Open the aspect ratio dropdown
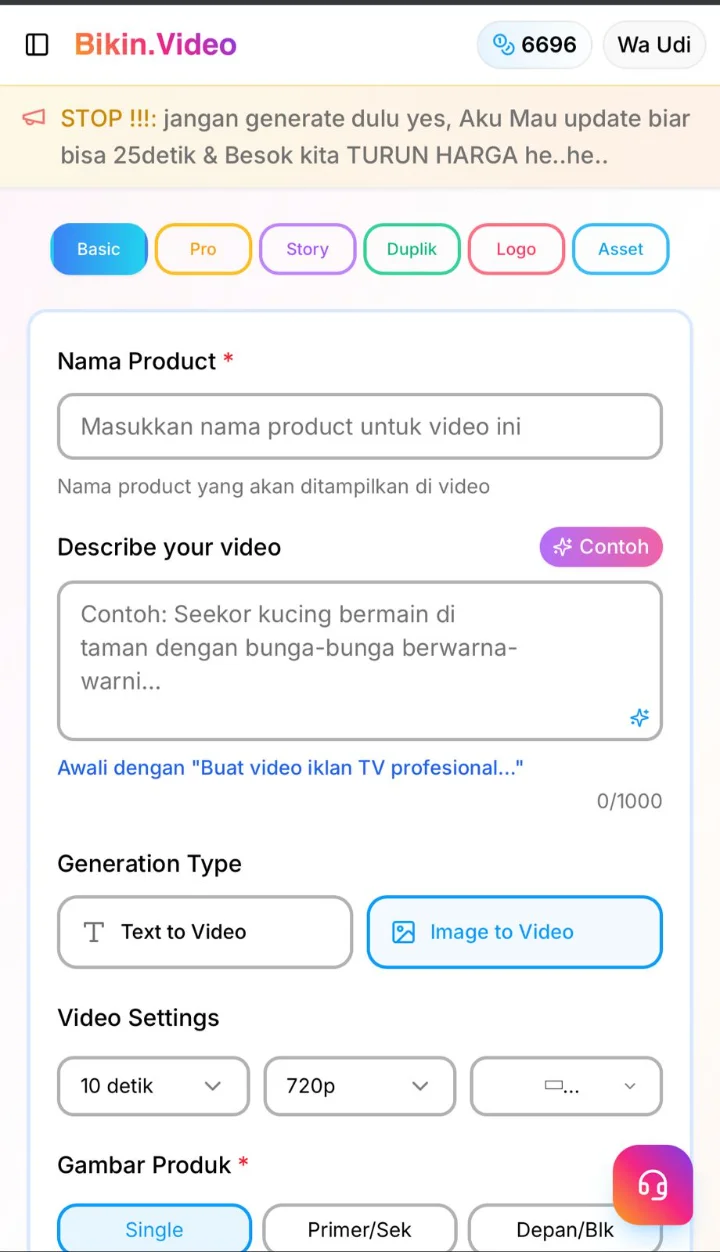720x1252 pixels. tap(566, 1086)
